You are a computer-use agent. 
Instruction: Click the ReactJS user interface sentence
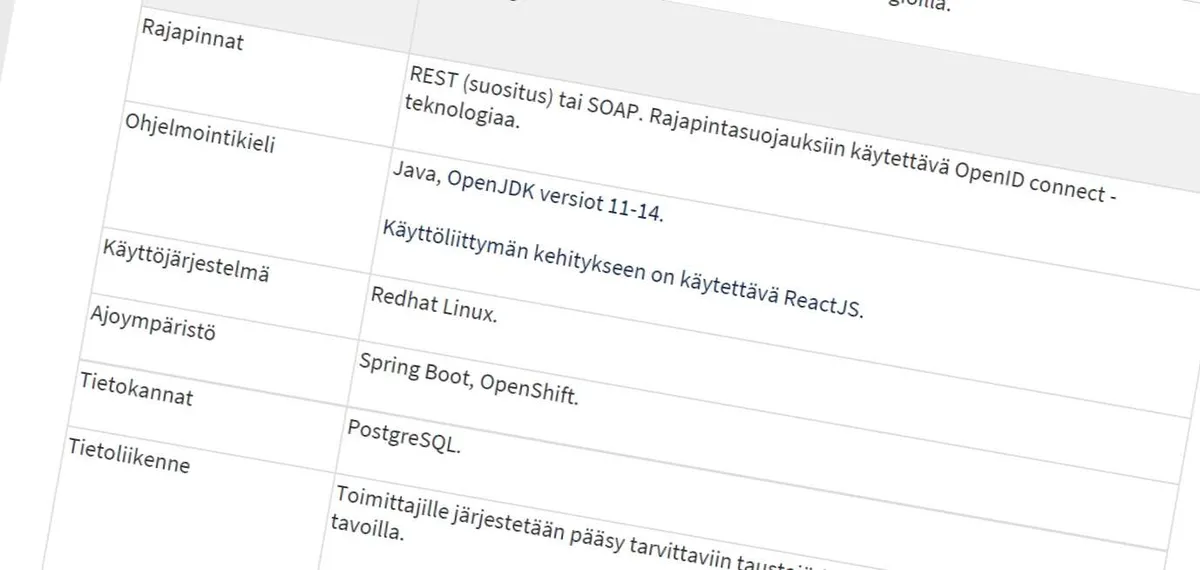[x=621, y=268]
